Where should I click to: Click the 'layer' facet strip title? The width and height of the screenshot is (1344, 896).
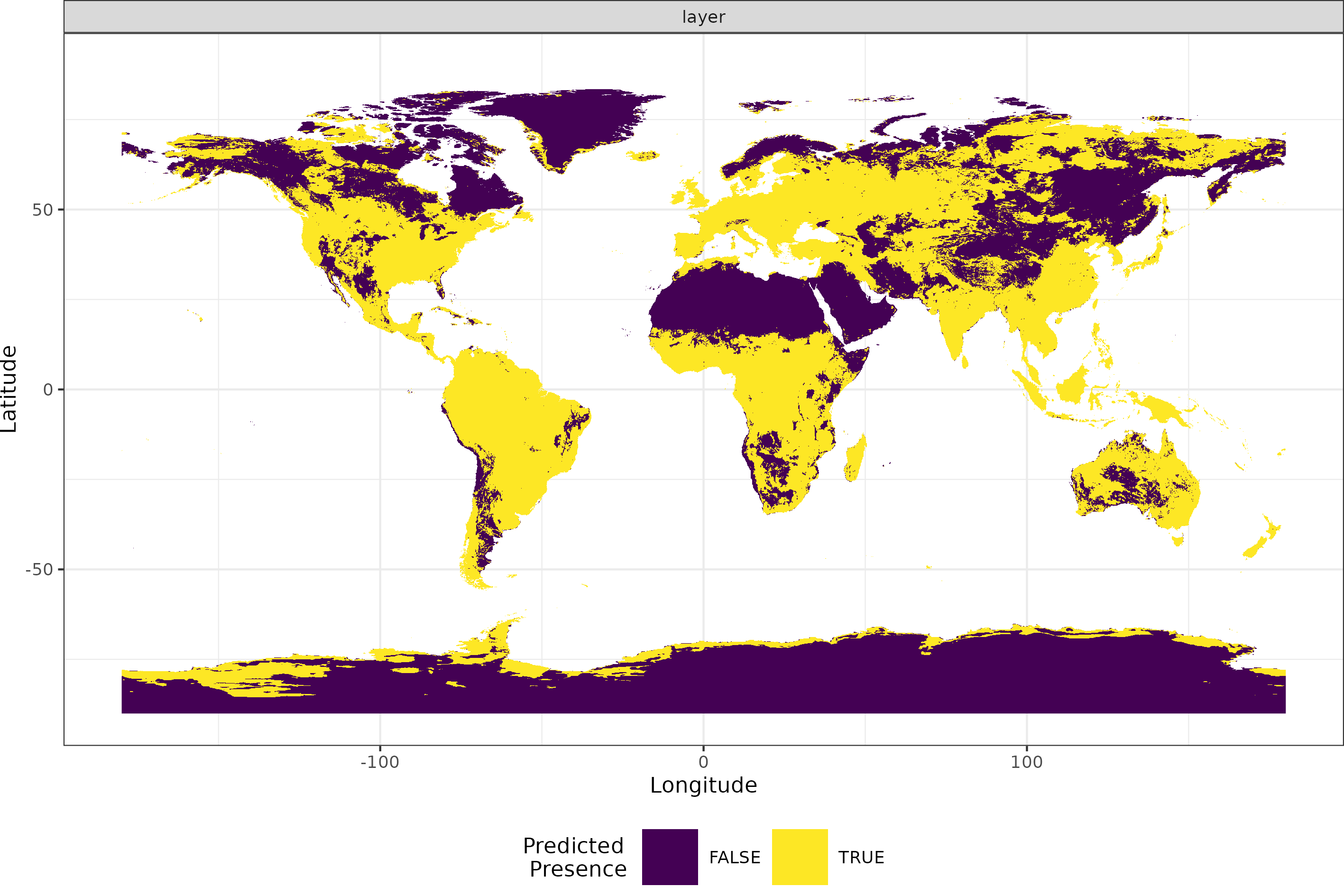pos(703,17)
